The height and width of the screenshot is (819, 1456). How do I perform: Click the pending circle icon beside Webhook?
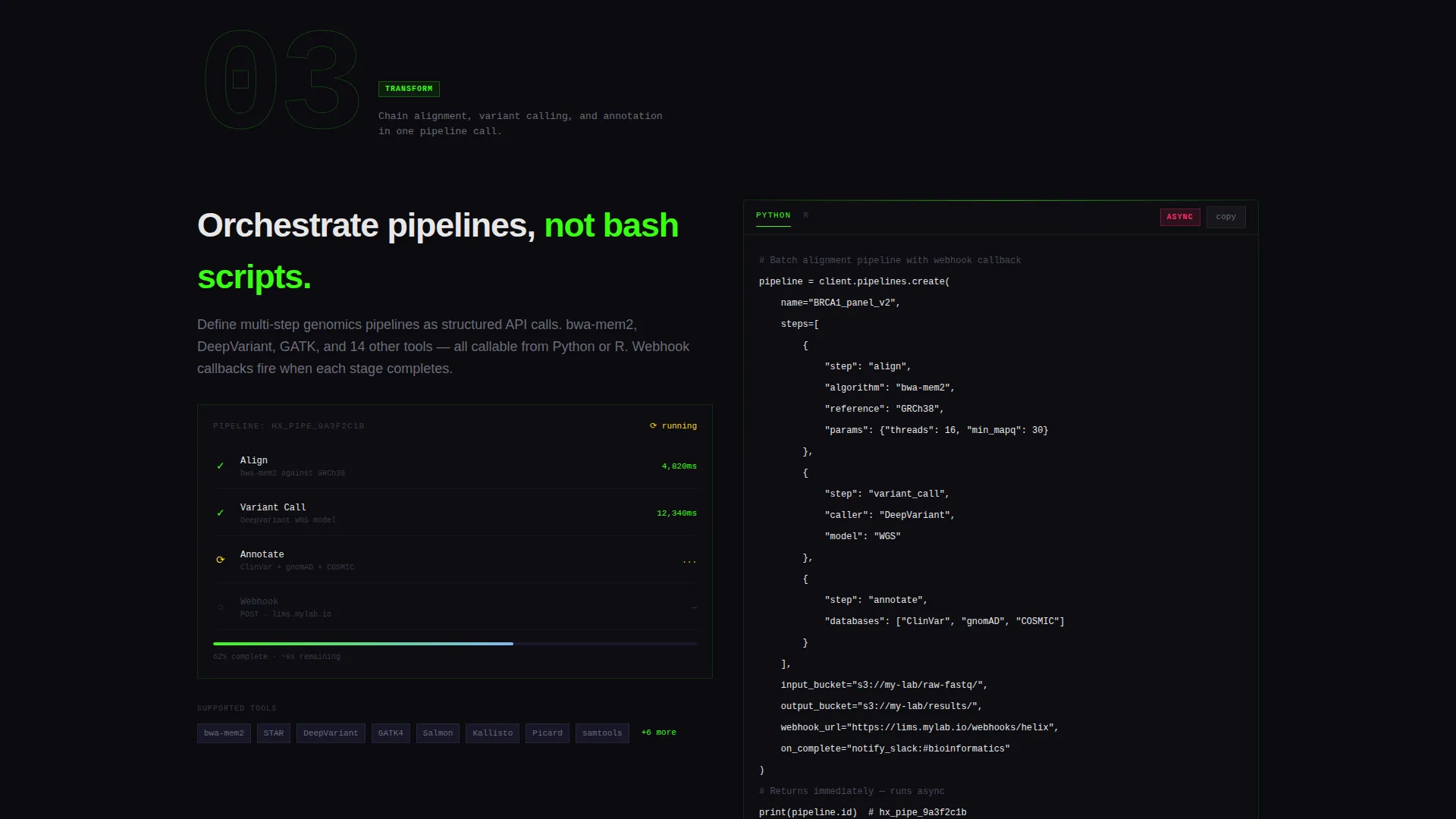[221, 607]
